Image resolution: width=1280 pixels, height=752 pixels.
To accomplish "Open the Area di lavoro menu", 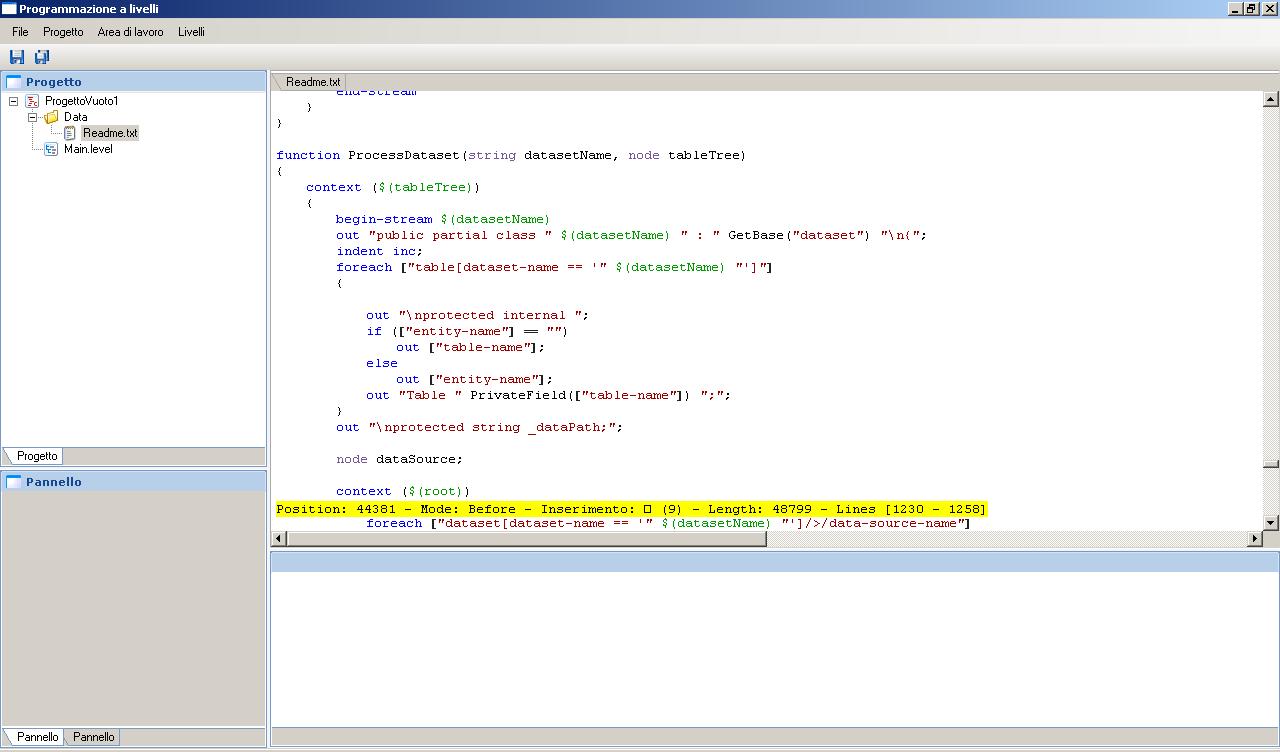I will 130,32.
